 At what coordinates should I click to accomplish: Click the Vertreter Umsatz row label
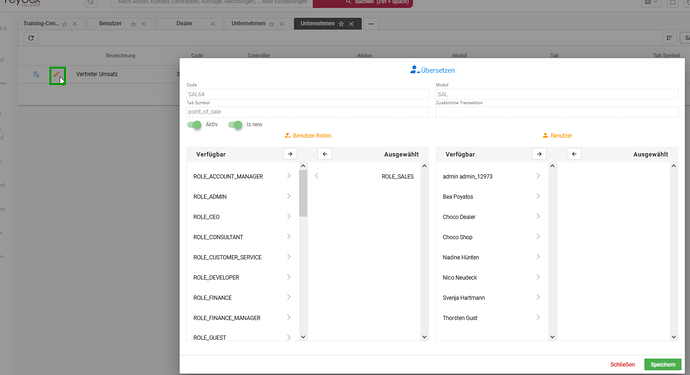[x=97, y=74]
